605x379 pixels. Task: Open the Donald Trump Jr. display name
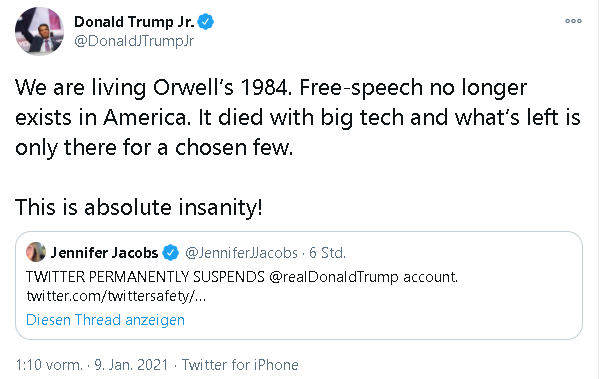[134, 22]
